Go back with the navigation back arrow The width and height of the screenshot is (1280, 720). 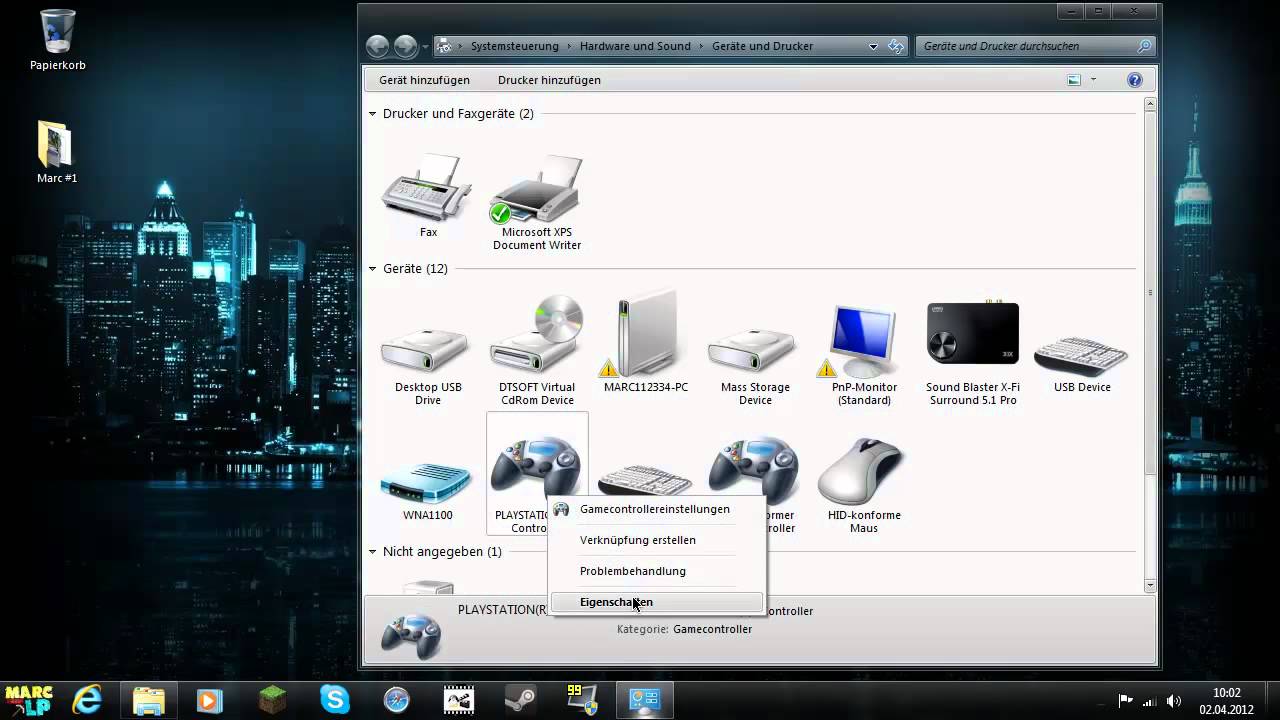pyautogui.click(x=377, y=46)
